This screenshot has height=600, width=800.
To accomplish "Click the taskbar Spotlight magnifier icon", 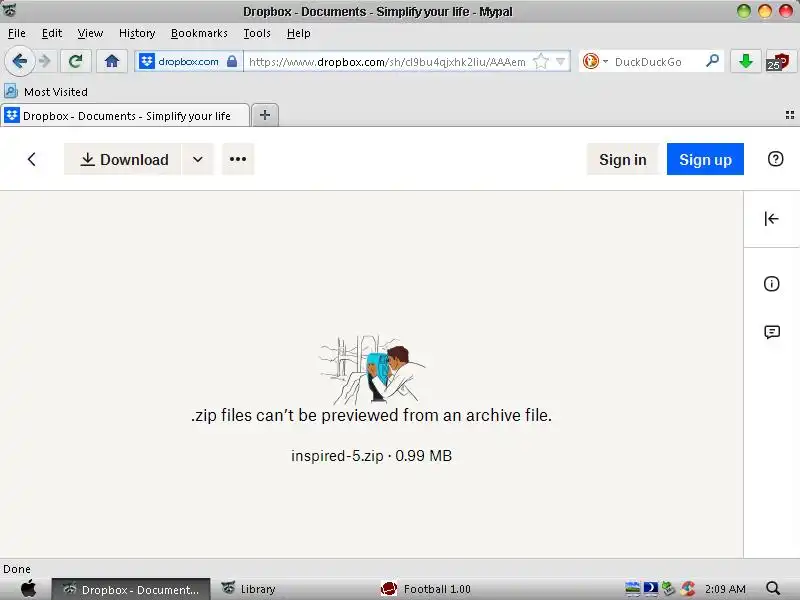I will click(x=773, y=589).
